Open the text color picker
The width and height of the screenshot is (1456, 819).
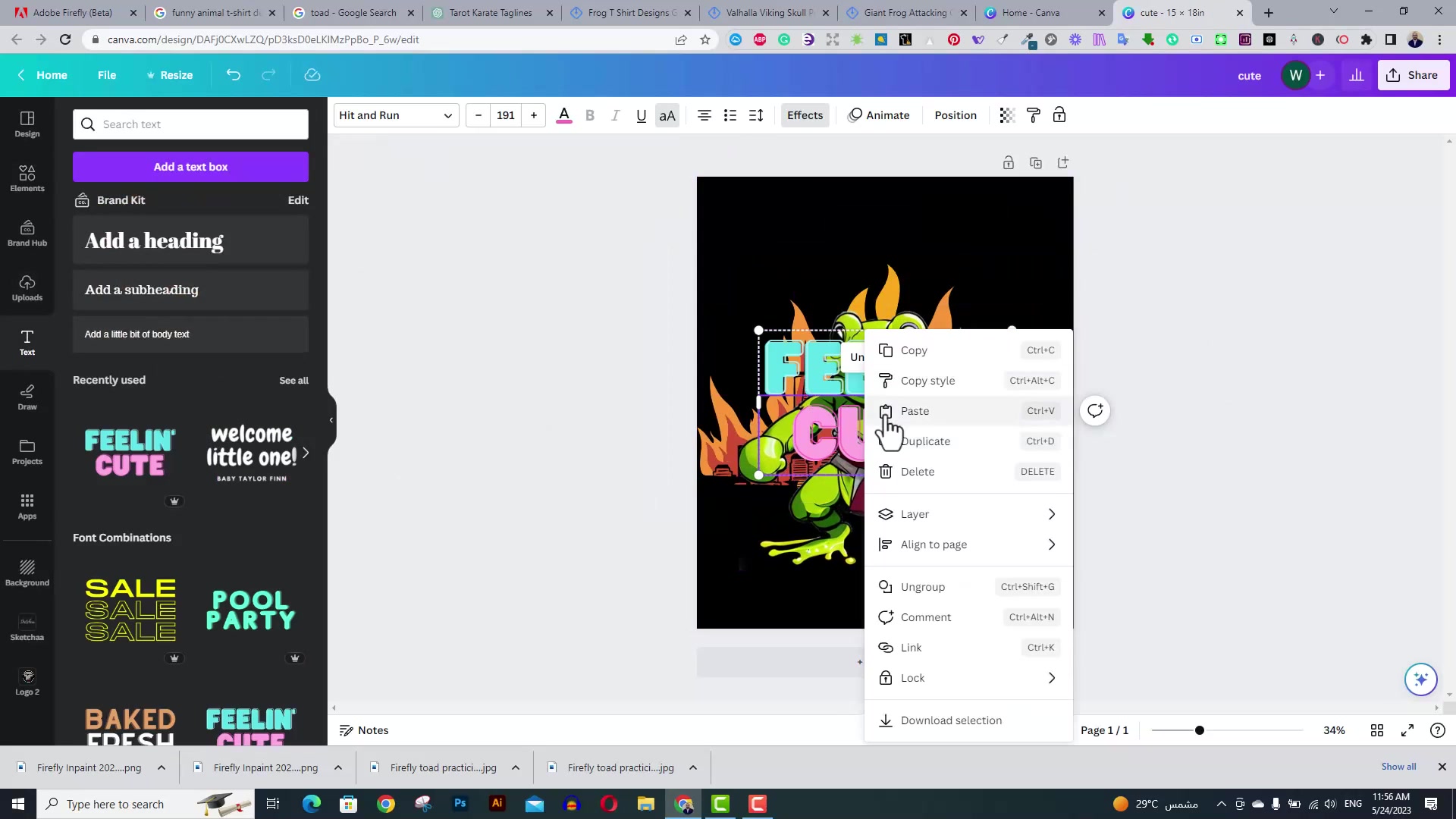[564, 115]
